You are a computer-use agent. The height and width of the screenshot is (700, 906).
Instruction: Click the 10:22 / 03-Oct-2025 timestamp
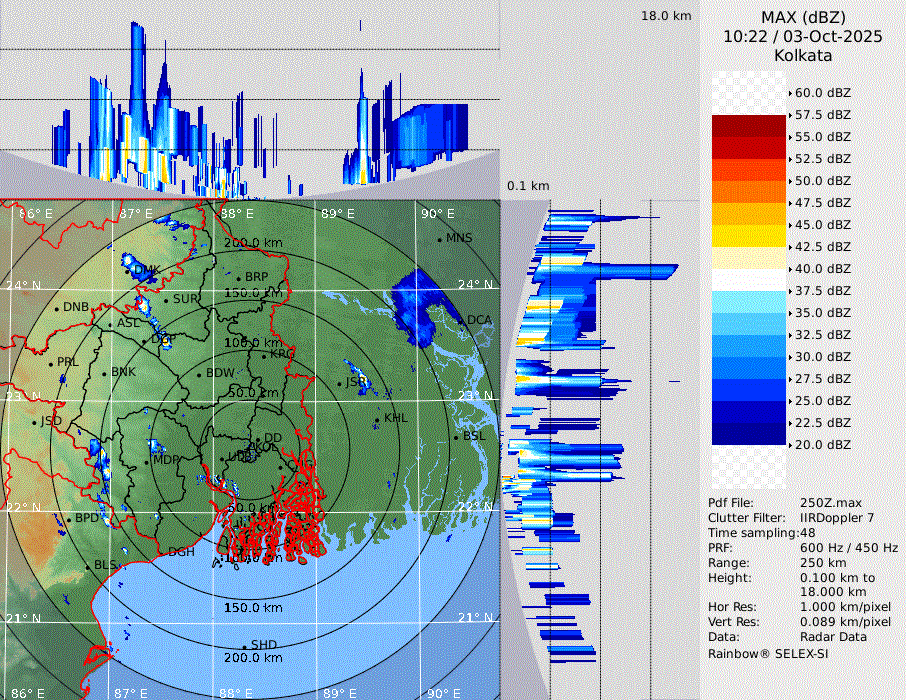[803, 36]
